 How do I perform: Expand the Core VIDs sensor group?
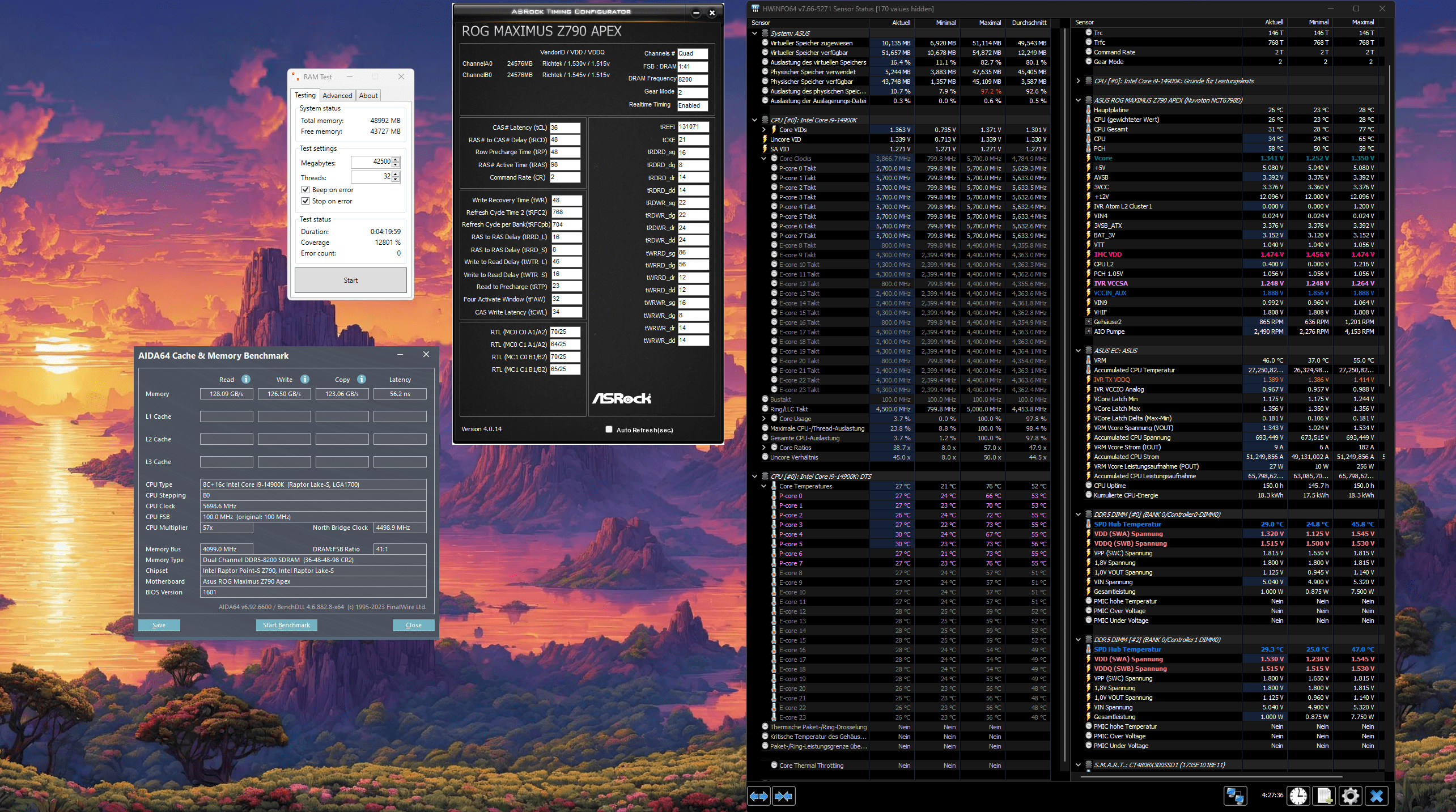pyautogui.click(x=764, y=130)
